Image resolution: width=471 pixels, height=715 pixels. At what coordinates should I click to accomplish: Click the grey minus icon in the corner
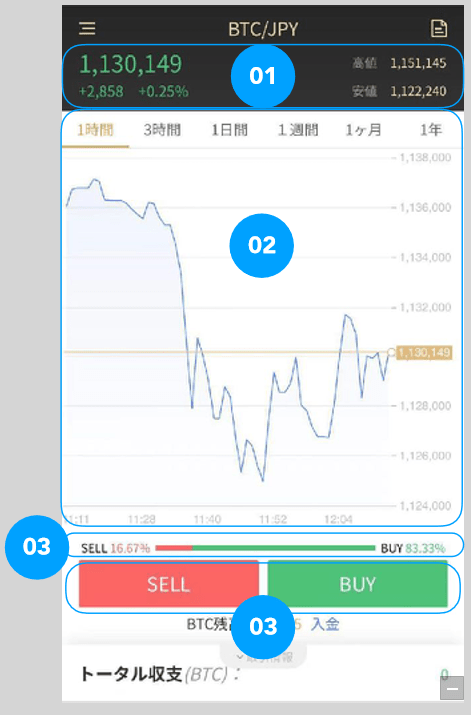(x=452, y=688)
